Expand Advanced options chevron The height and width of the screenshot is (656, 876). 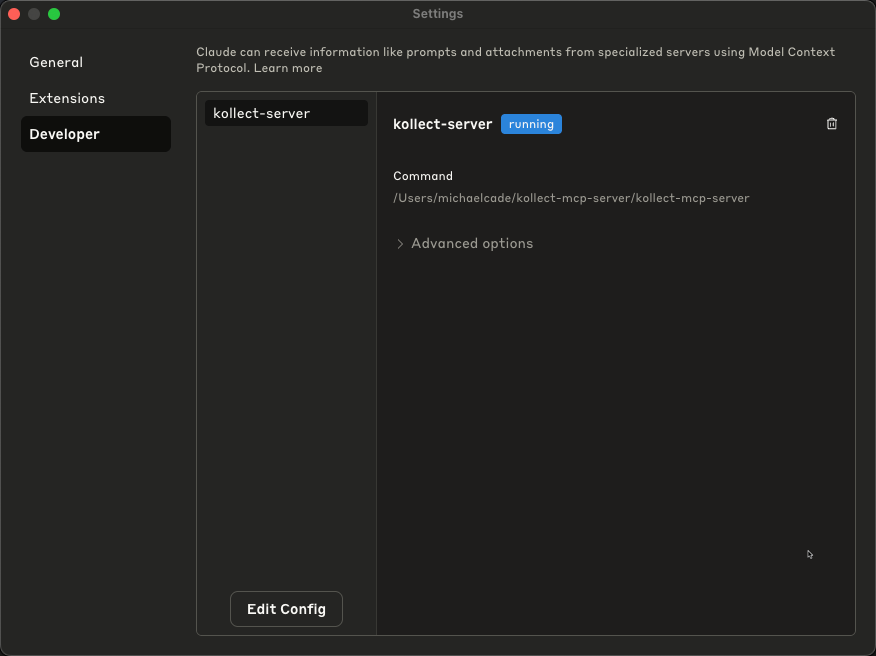pos(399,244)
